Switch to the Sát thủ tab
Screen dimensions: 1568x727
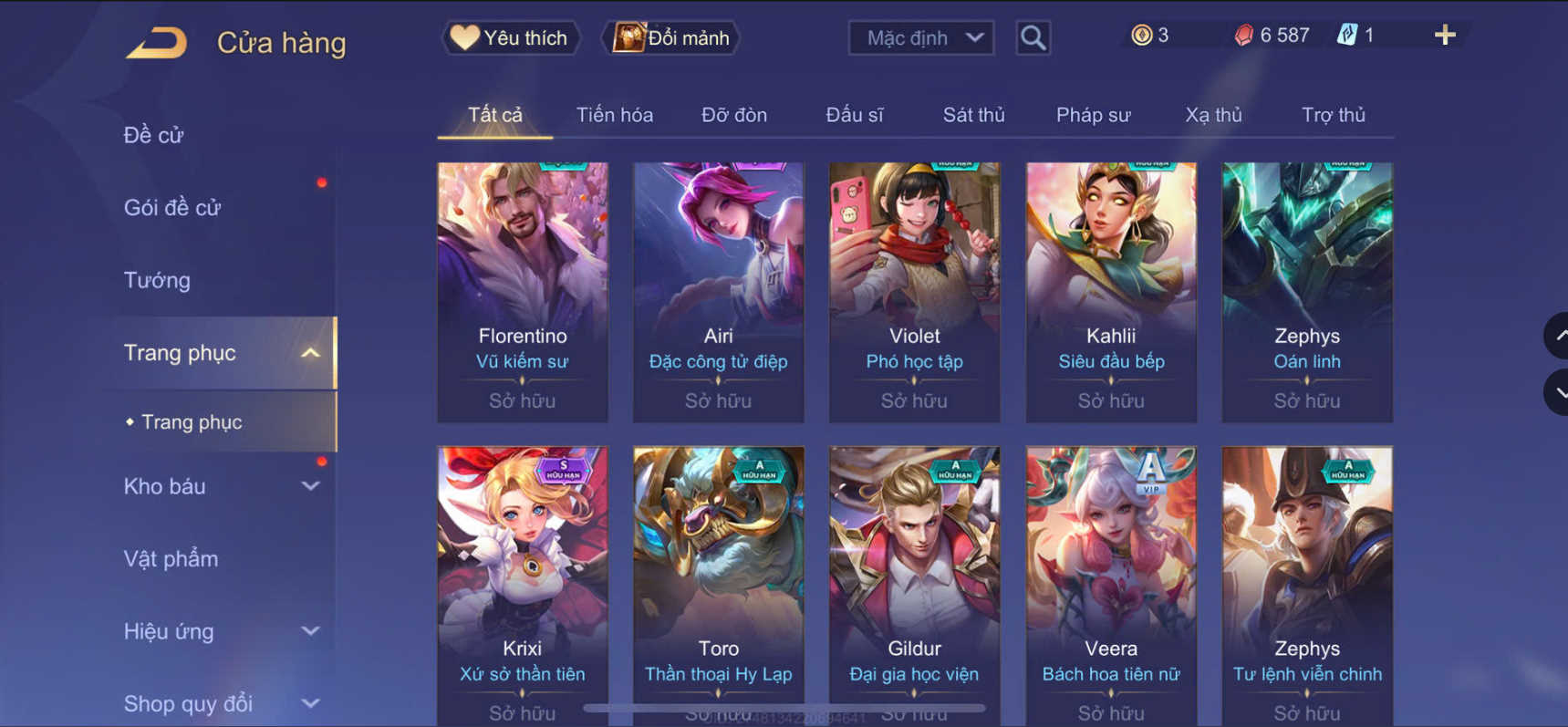click(973, 115)
